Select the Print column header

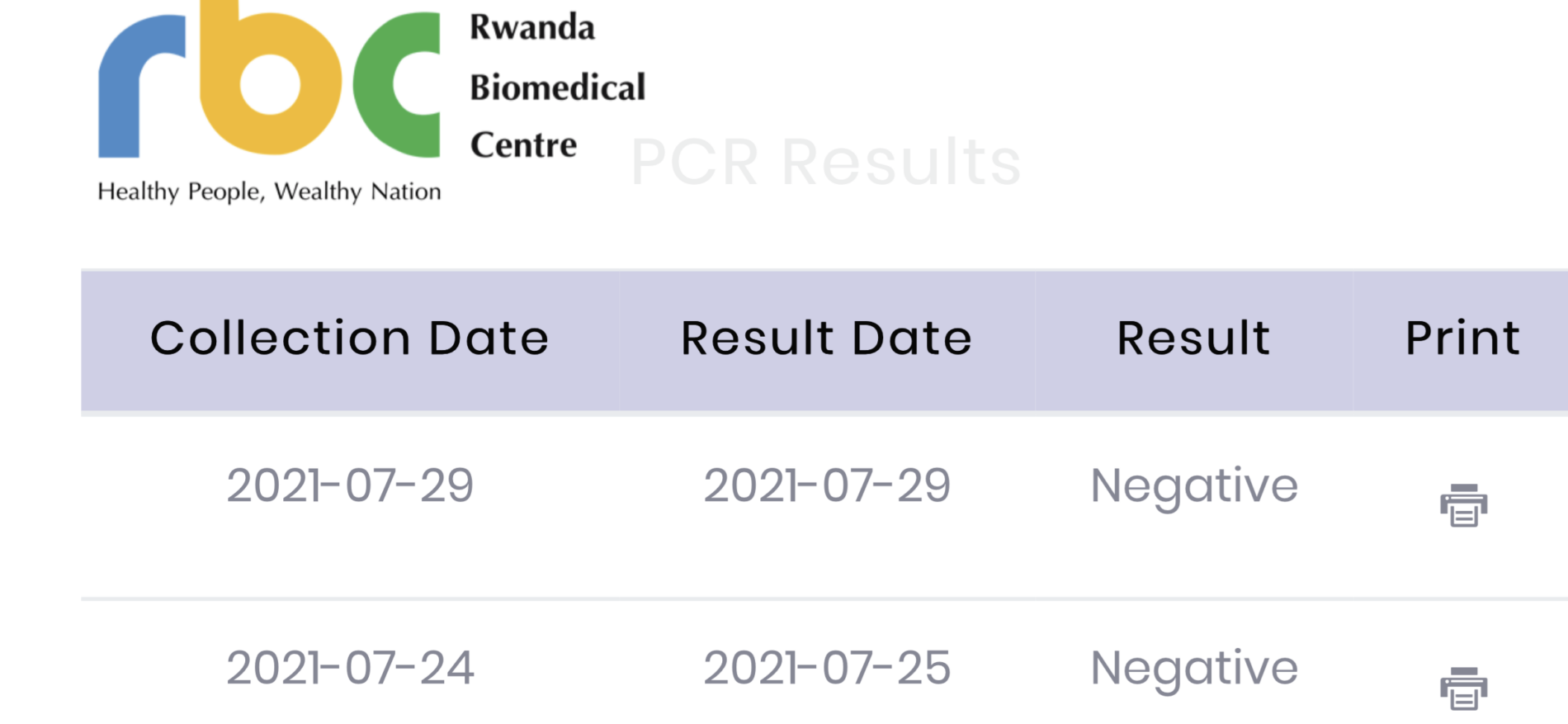click(x=1462, y=339)
